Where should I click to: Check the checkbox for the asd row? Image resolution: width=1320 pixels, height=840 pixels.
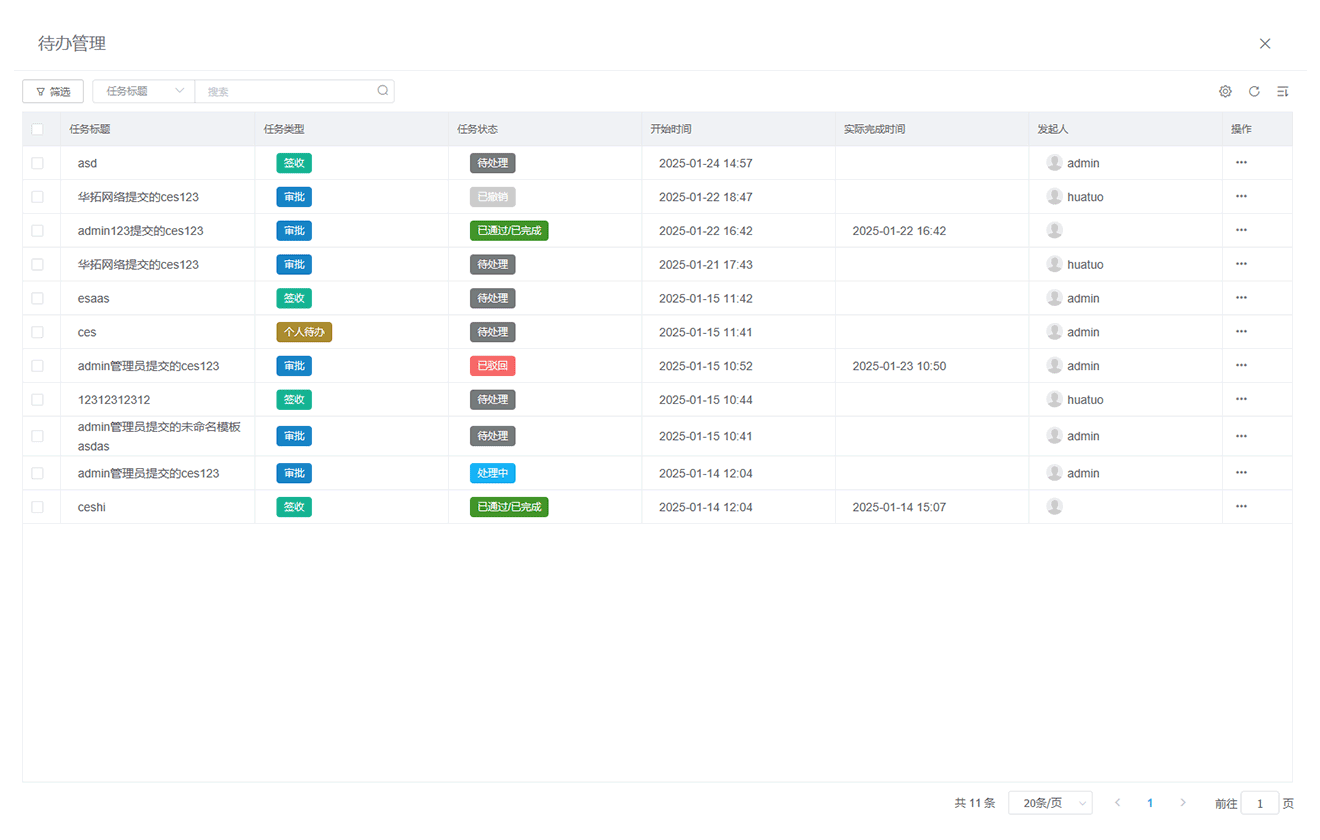click(37, 163)
